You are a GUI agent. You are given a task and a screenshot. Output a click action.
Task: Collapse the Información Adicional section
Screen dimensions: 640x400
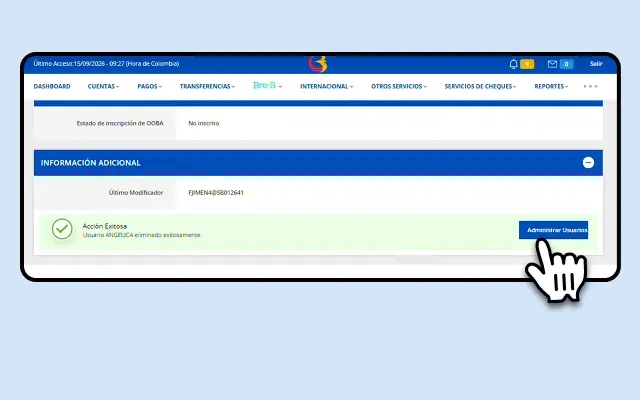coord(588,162)
